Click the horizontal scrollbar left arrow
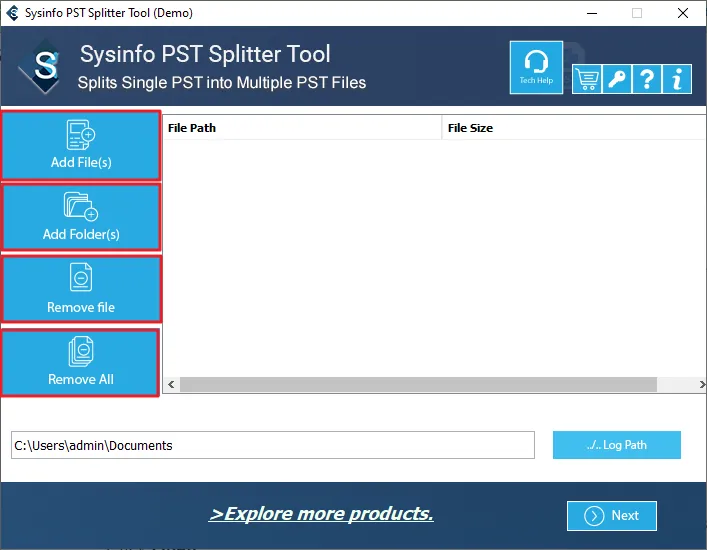Viewport: 707px width, 550px height. coord(171,385)
